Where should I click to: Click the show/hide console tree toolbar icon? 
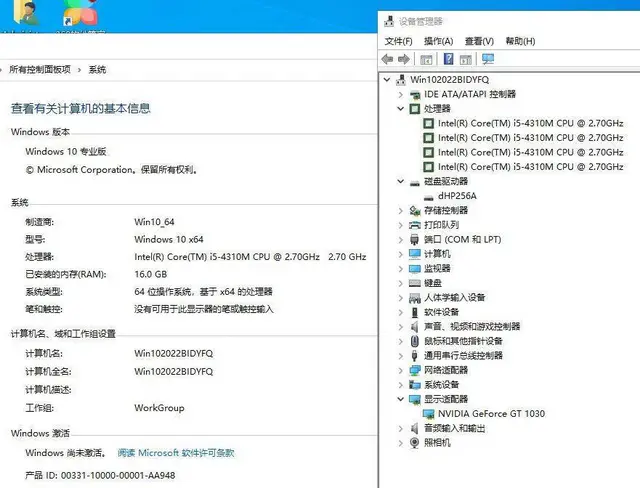pyautogui.click(x=426, y=60)
